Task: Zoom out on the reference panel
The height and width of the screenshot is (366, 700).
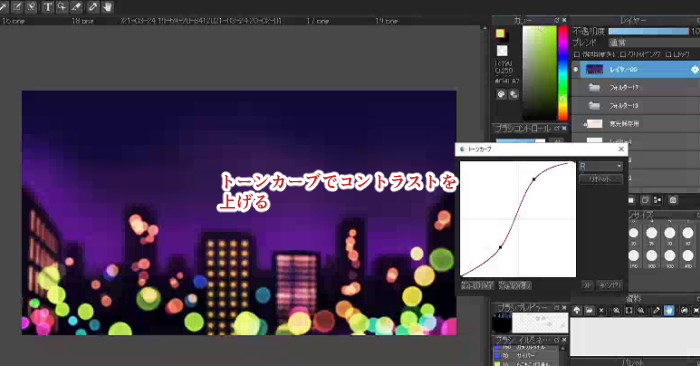Action: click(x=641, y=310)
